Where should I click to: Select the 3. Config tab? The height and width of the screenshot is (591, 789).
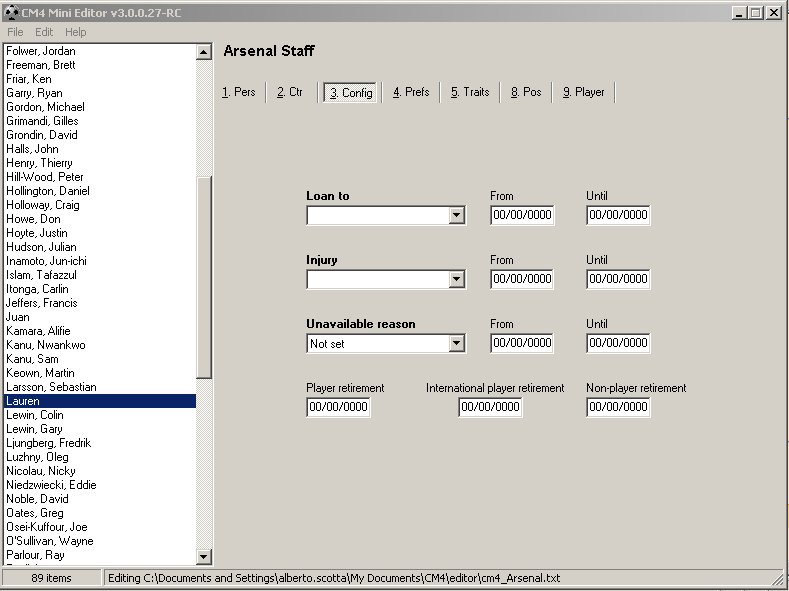pyautogui.click(x=351, y=93)
